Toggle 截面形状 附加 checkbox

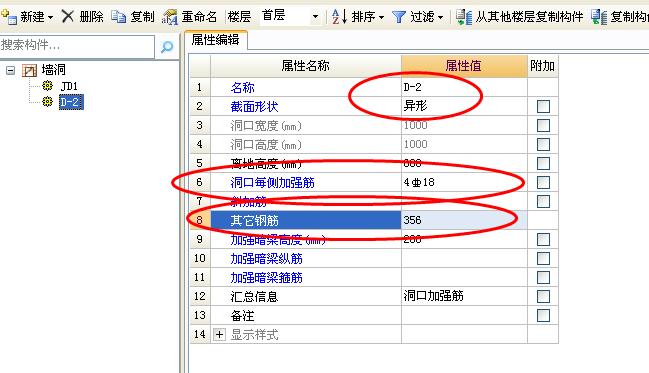coord(543,106)
